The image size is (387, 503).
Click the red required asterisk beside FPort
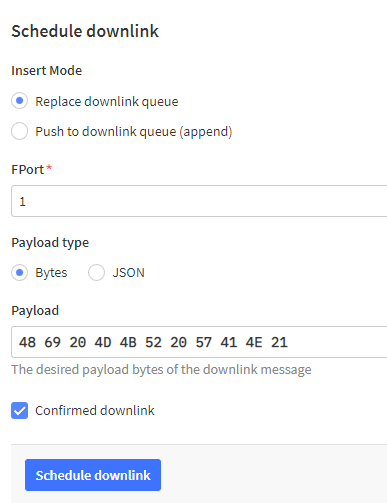(49, 167)
